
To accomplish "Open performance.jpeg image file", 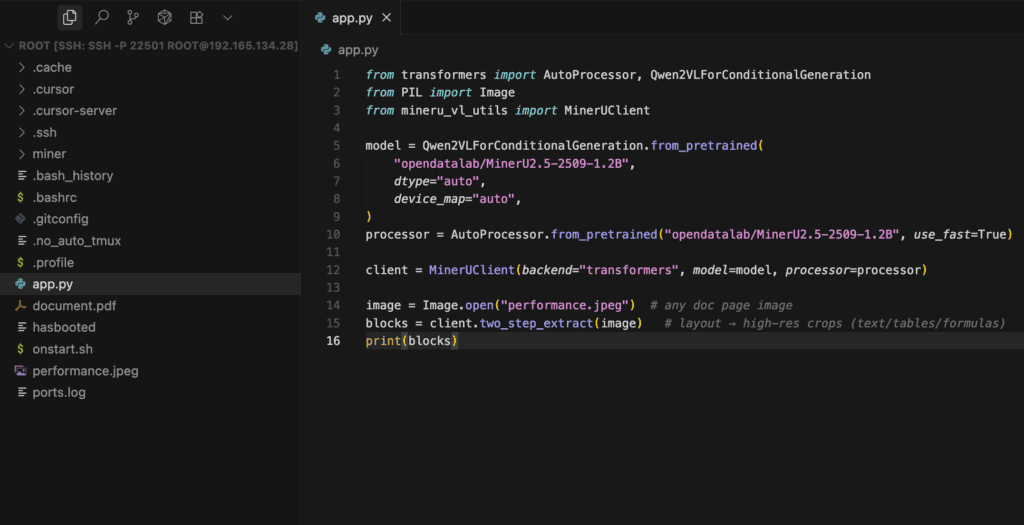I will tap(85, 371).
